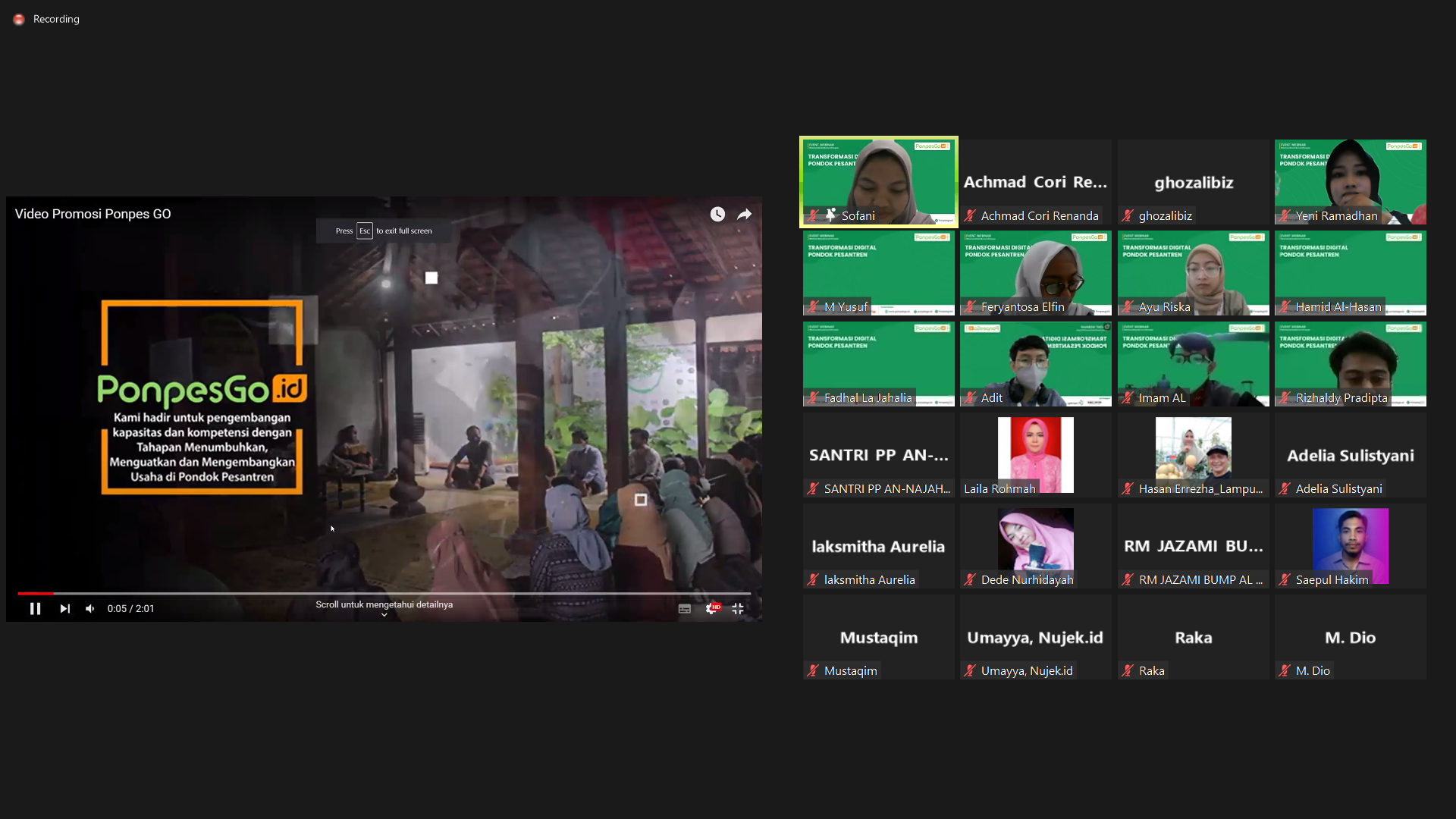Click muted mic icon beside ghozalibiz label
This screenshot has height=819, width=1456.
tap(1128, 215)
